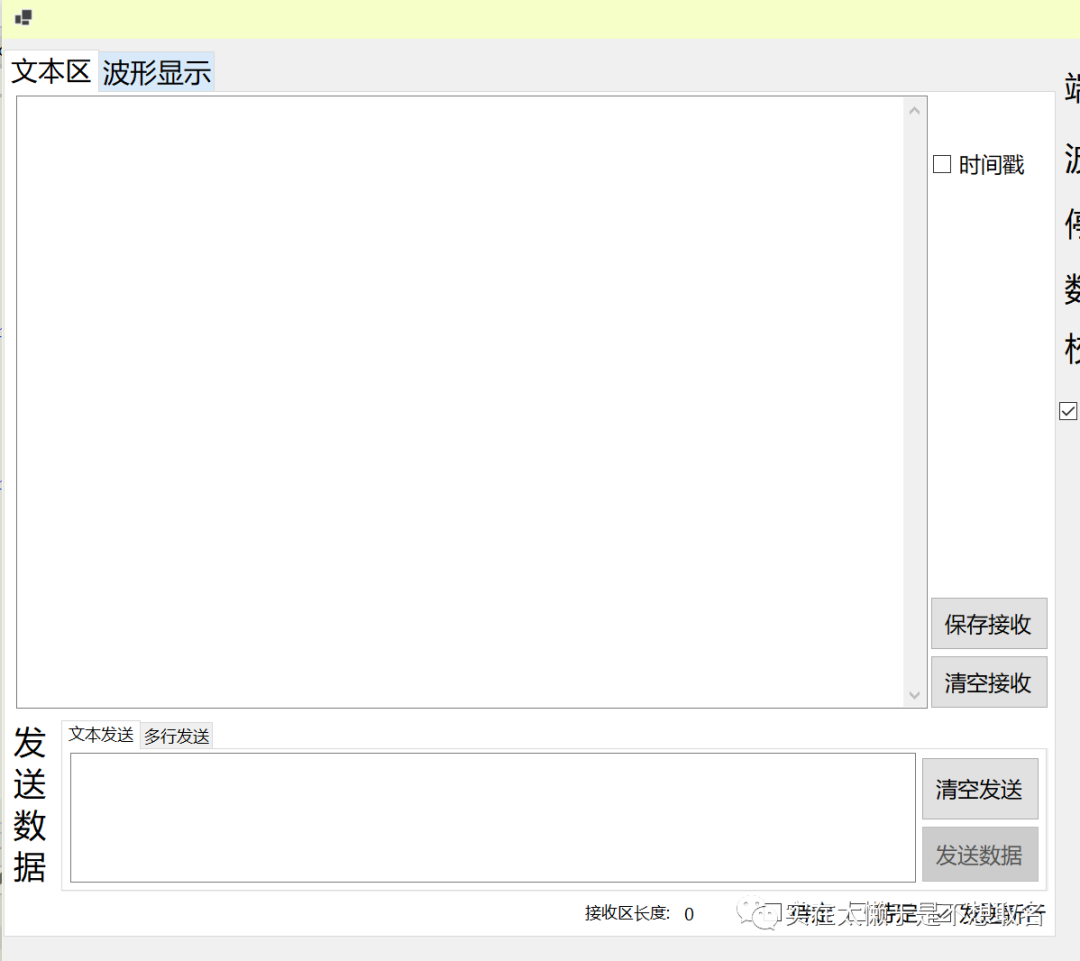Click the application icon in the title bar

[x=23, y=17]
